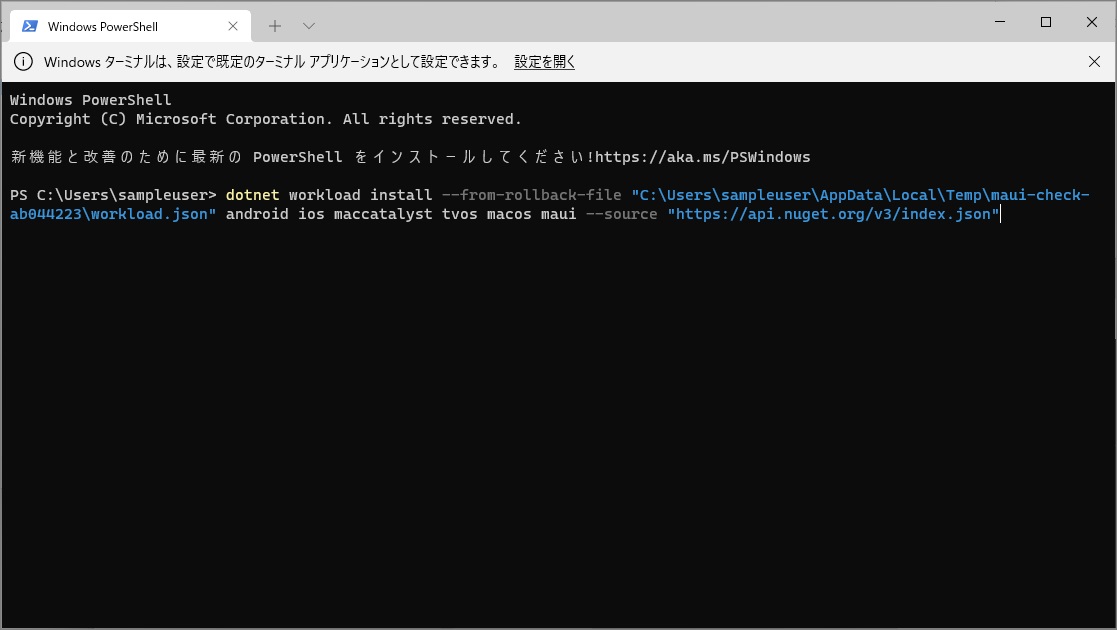Click the word android in the command
Viewport: 1117px width, 630px height.
256,214
